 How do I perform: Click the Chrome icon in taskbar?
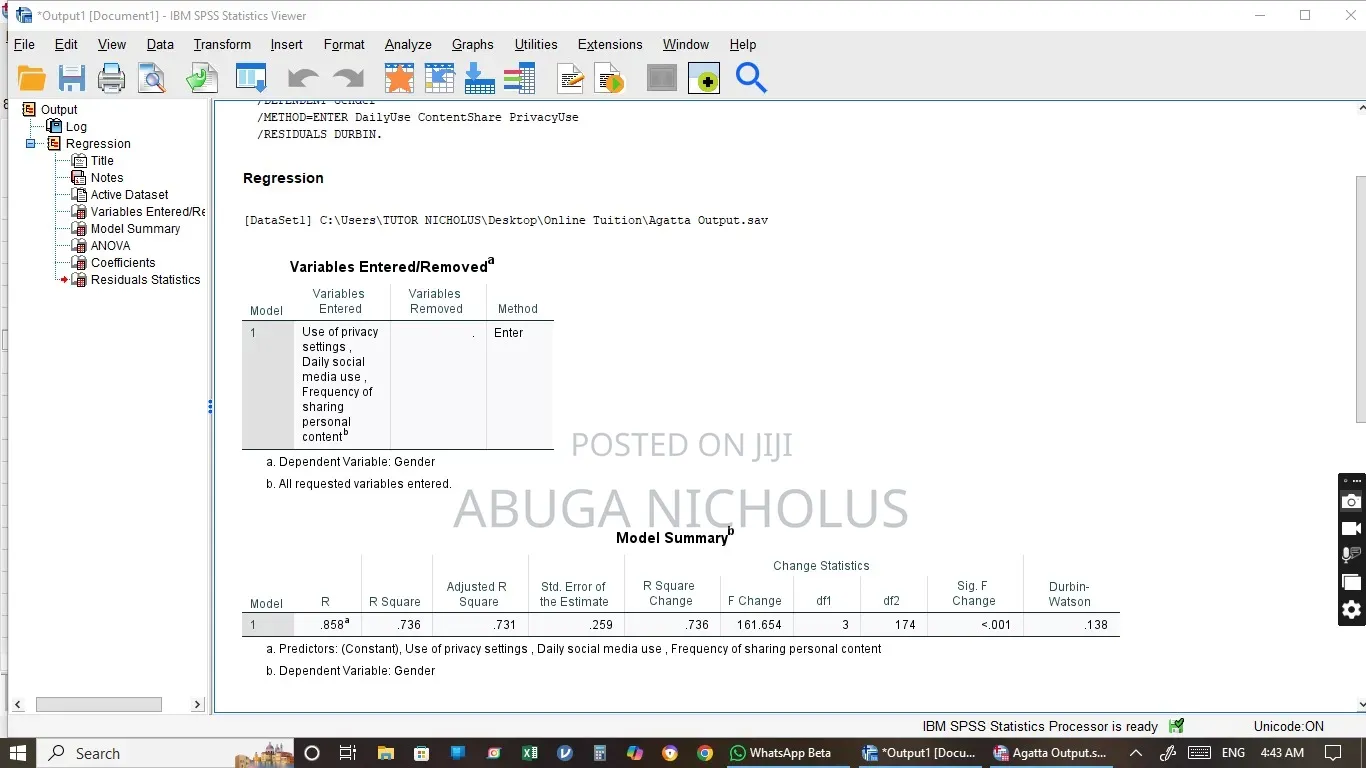[705, 753]
